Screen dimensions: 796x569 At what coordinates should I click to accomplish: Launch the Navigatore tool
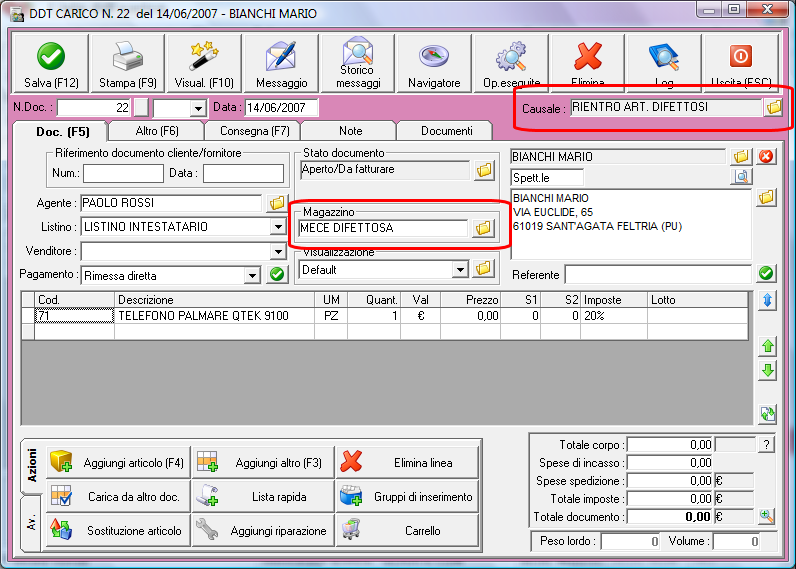pos(434,63)
